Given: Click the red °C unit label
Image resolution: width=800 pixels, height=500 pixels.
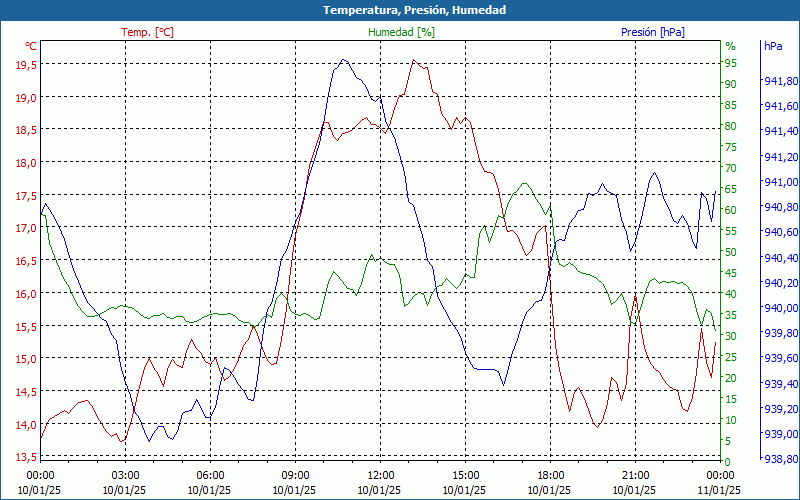Looking at the screenshot, I should pyautogui.click(x=31, y=46).
